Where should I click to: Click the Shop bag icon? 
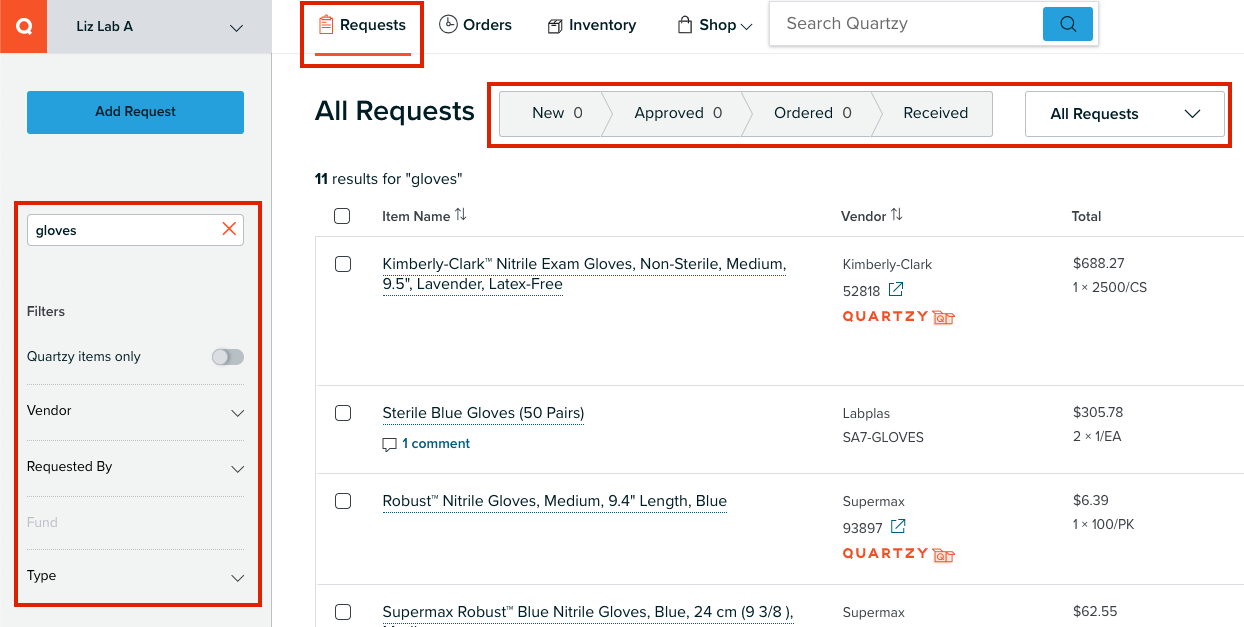pos(685,25)
